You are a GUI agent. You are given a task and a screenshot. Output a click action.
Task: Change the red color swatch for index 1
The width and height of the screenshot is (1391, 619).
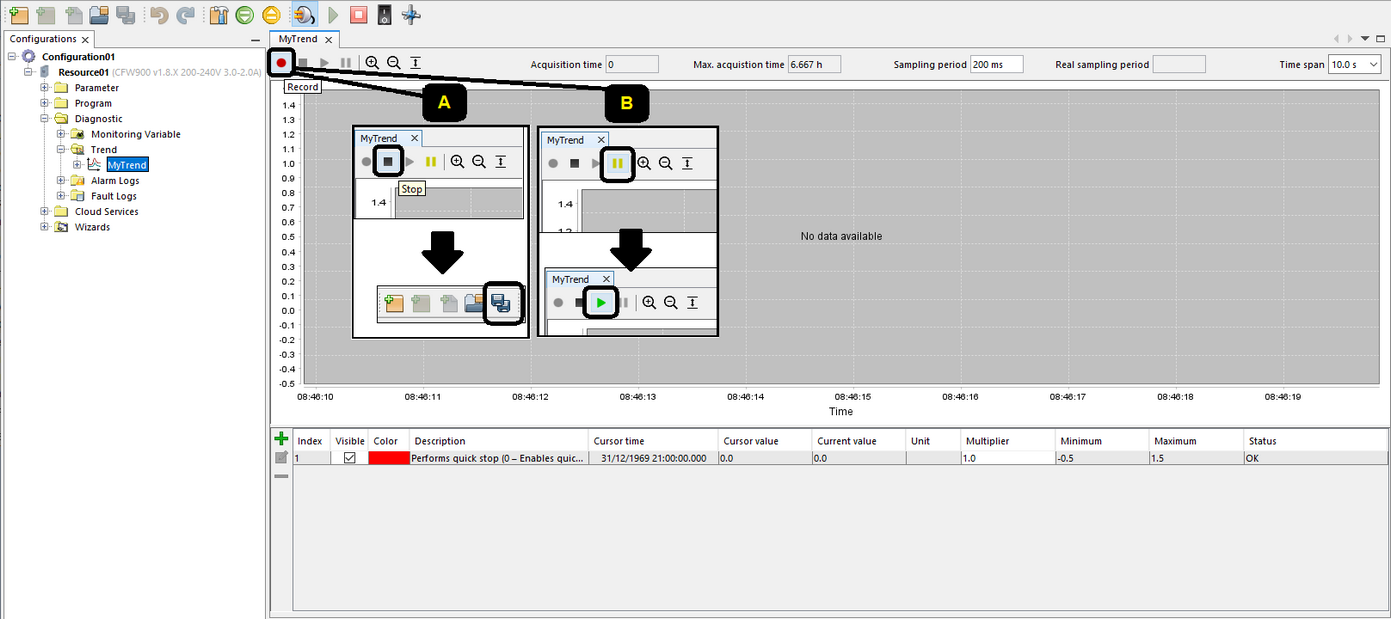pos(387,458)
